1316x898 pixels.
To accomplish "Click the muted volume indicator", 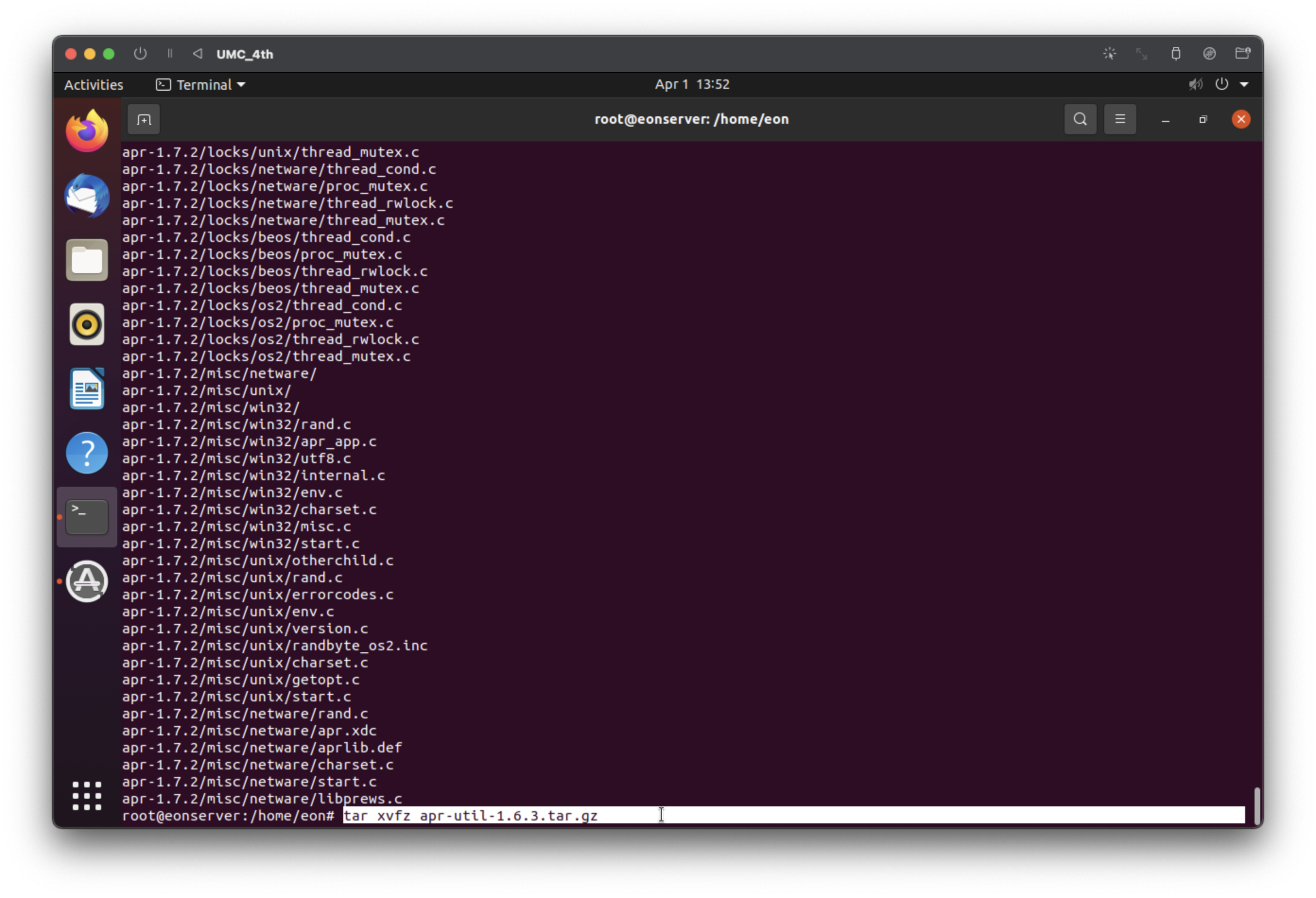I will pos(1195,84).
